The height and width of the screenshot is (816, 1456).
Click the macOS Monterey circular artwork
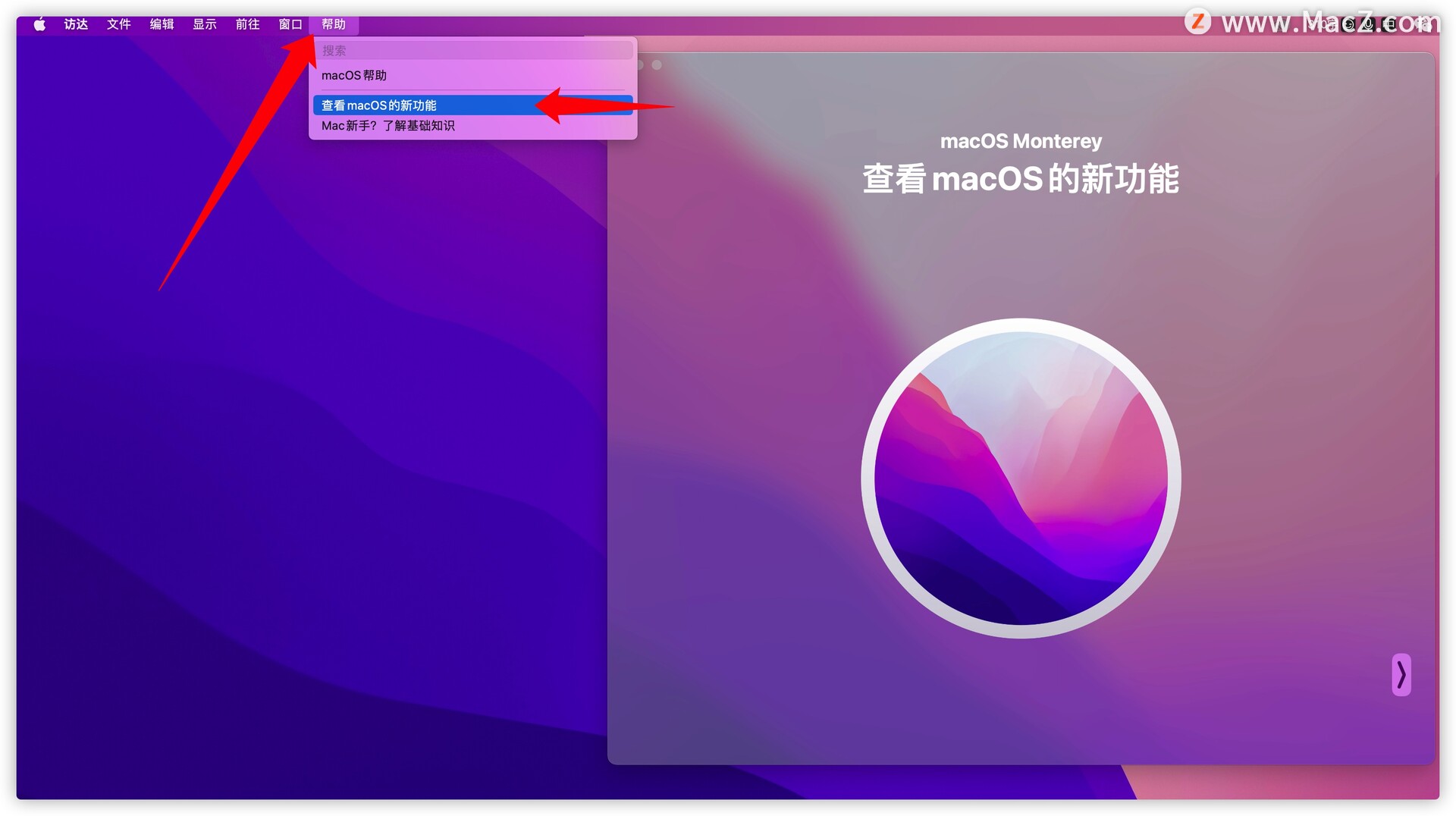pos(1021,478)
